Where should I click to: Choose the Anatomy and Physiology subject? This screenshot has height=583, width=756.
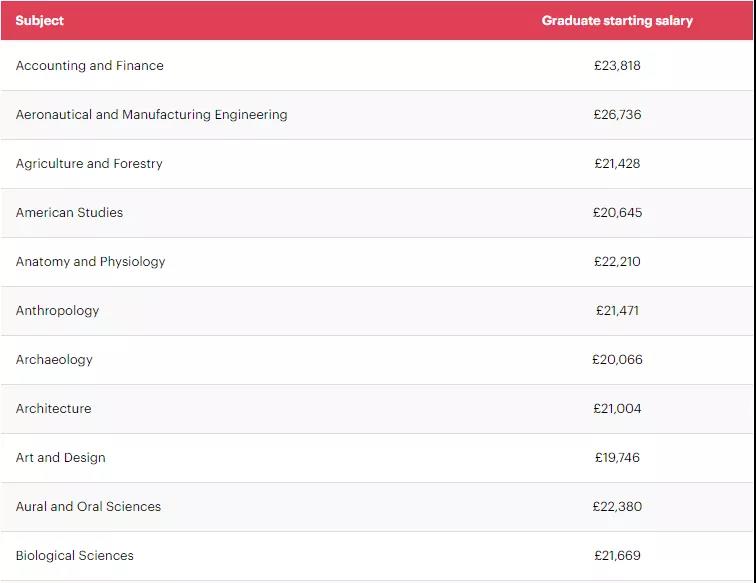tap(91, 262)
